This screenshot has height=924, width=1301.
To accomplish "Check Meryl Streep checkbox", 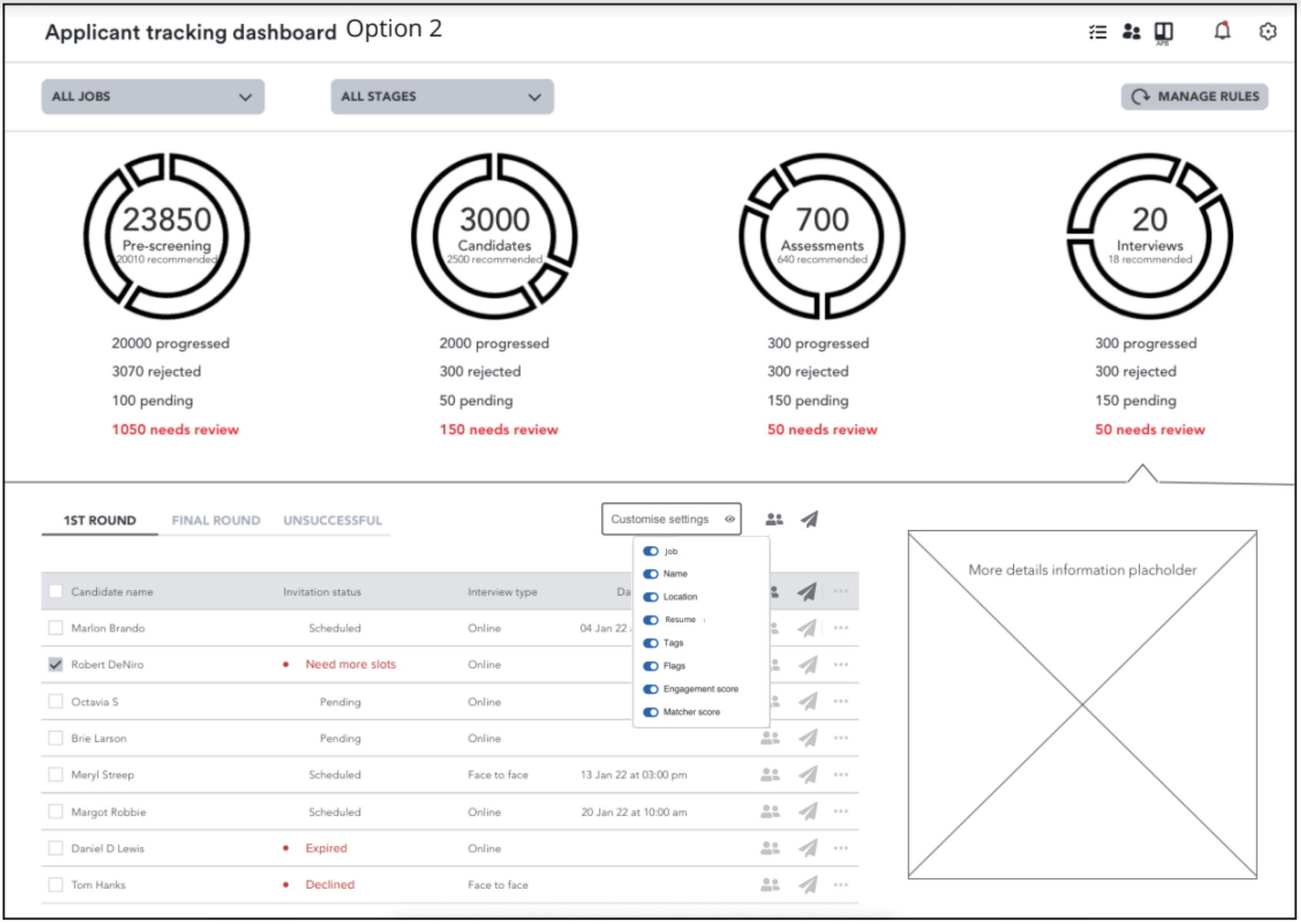I will [x=55, y=775].
